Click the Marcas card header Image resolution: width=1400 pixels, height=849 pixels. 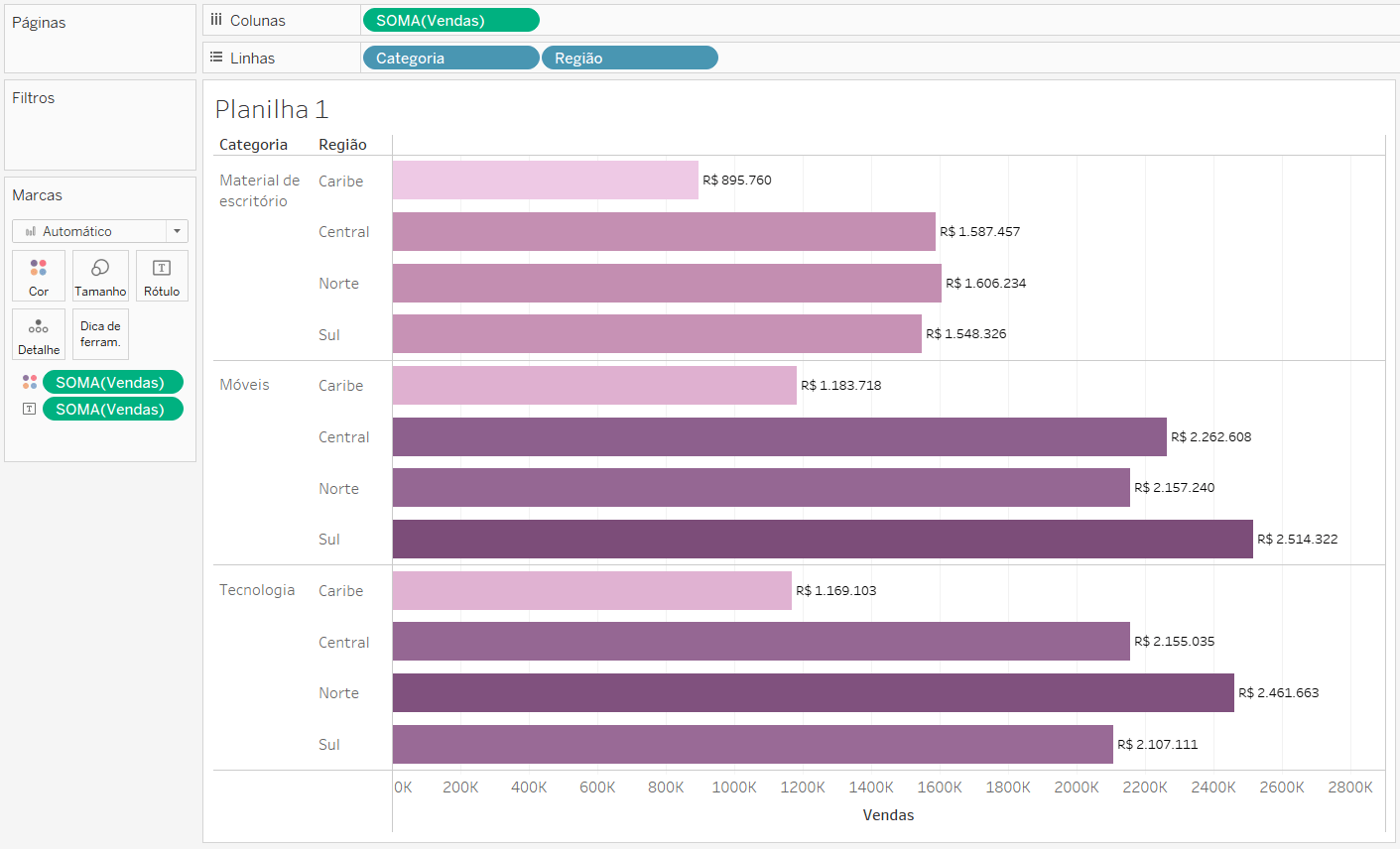[x=38, y=195]
